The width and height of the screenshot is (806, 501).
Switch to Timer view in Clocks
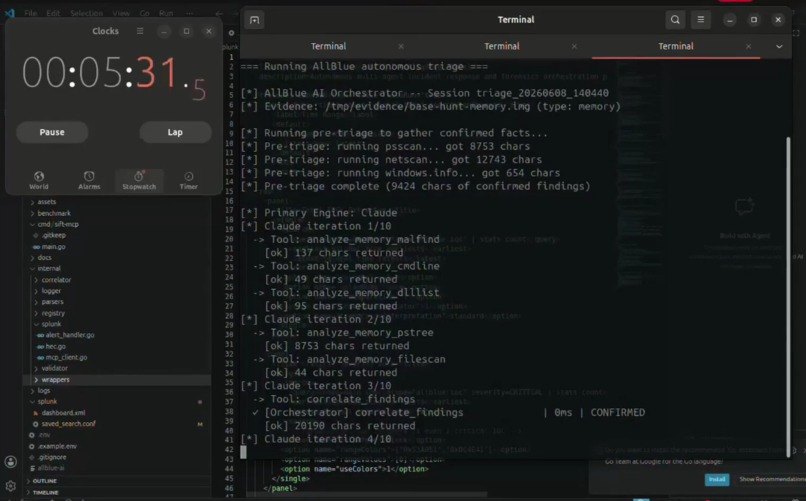tap(189, 180)
